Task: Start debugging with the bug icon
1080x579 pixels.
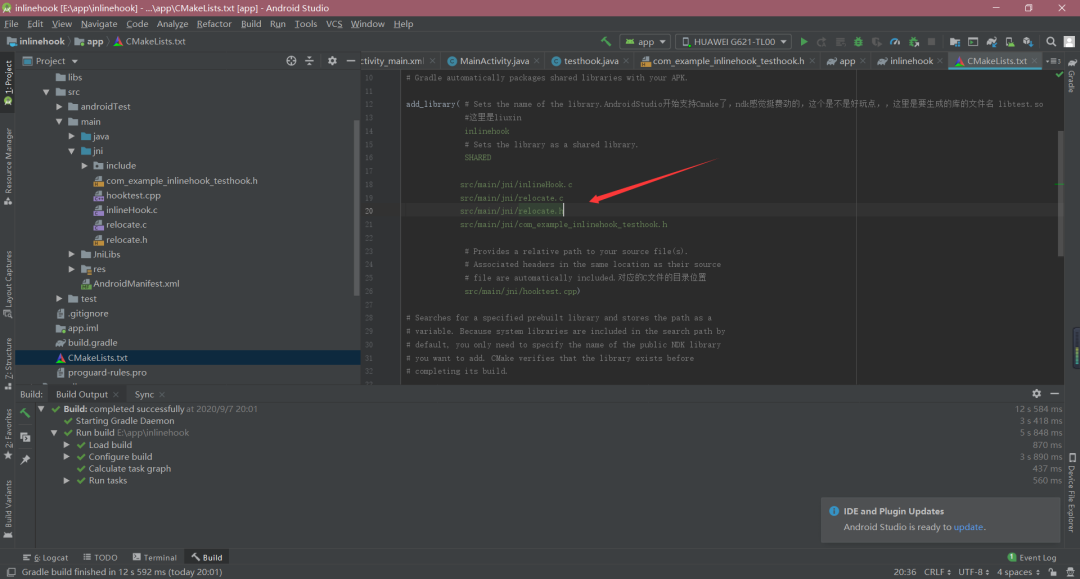Action: coord(858,42)
